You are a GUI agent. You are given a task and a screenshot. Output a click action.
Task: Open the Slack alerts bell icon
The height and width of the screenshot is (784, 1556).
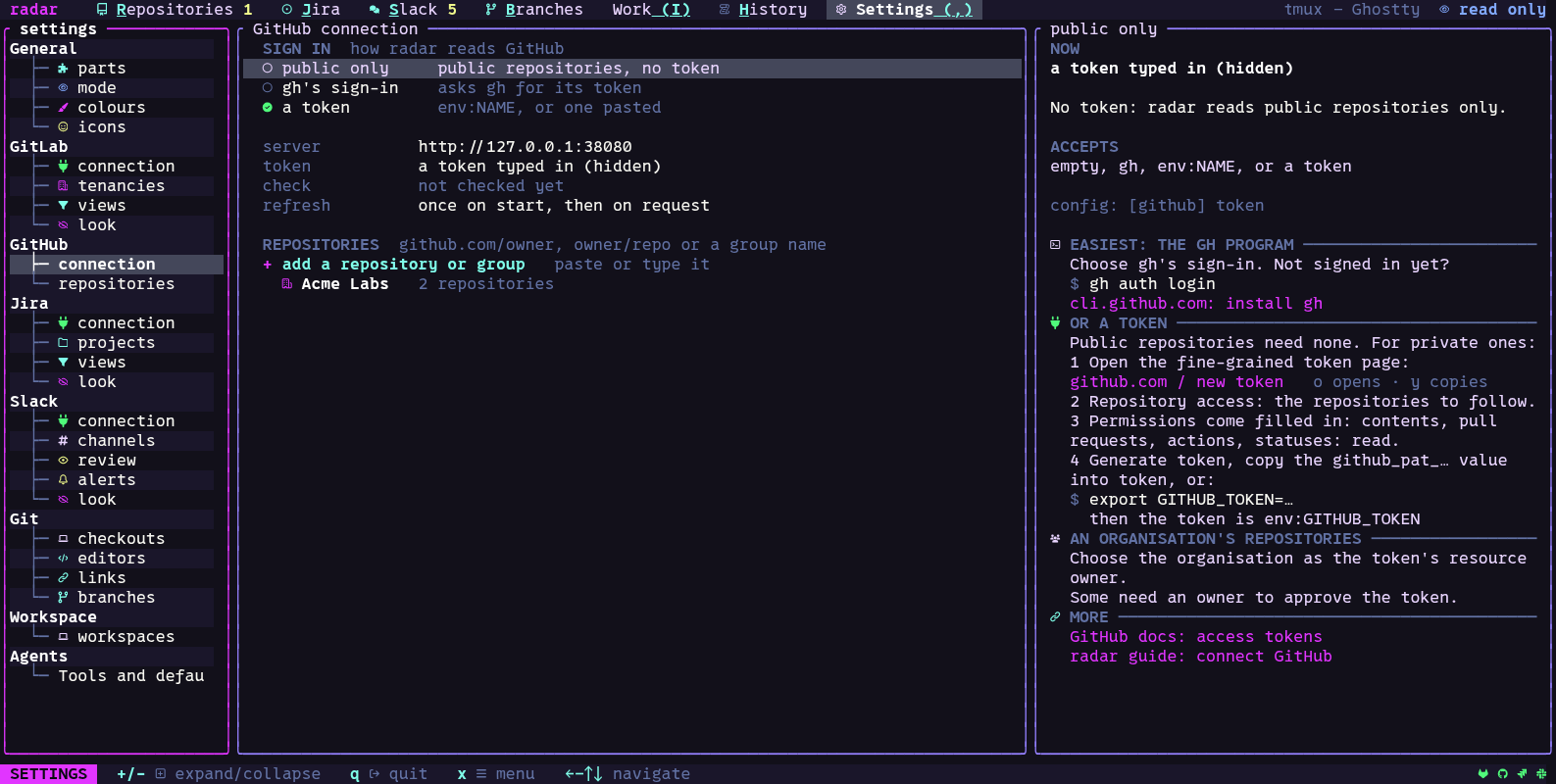click(x=63, y=480)
